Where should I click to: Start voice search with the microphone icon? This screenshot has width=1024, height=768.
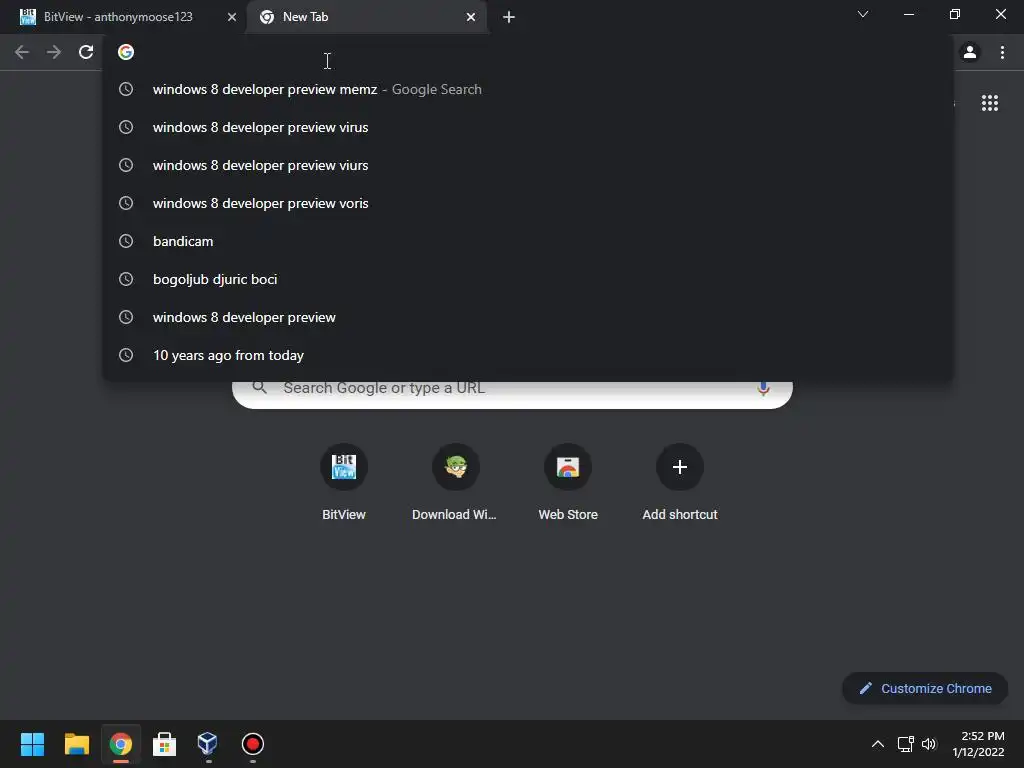[x=763, y=389]
